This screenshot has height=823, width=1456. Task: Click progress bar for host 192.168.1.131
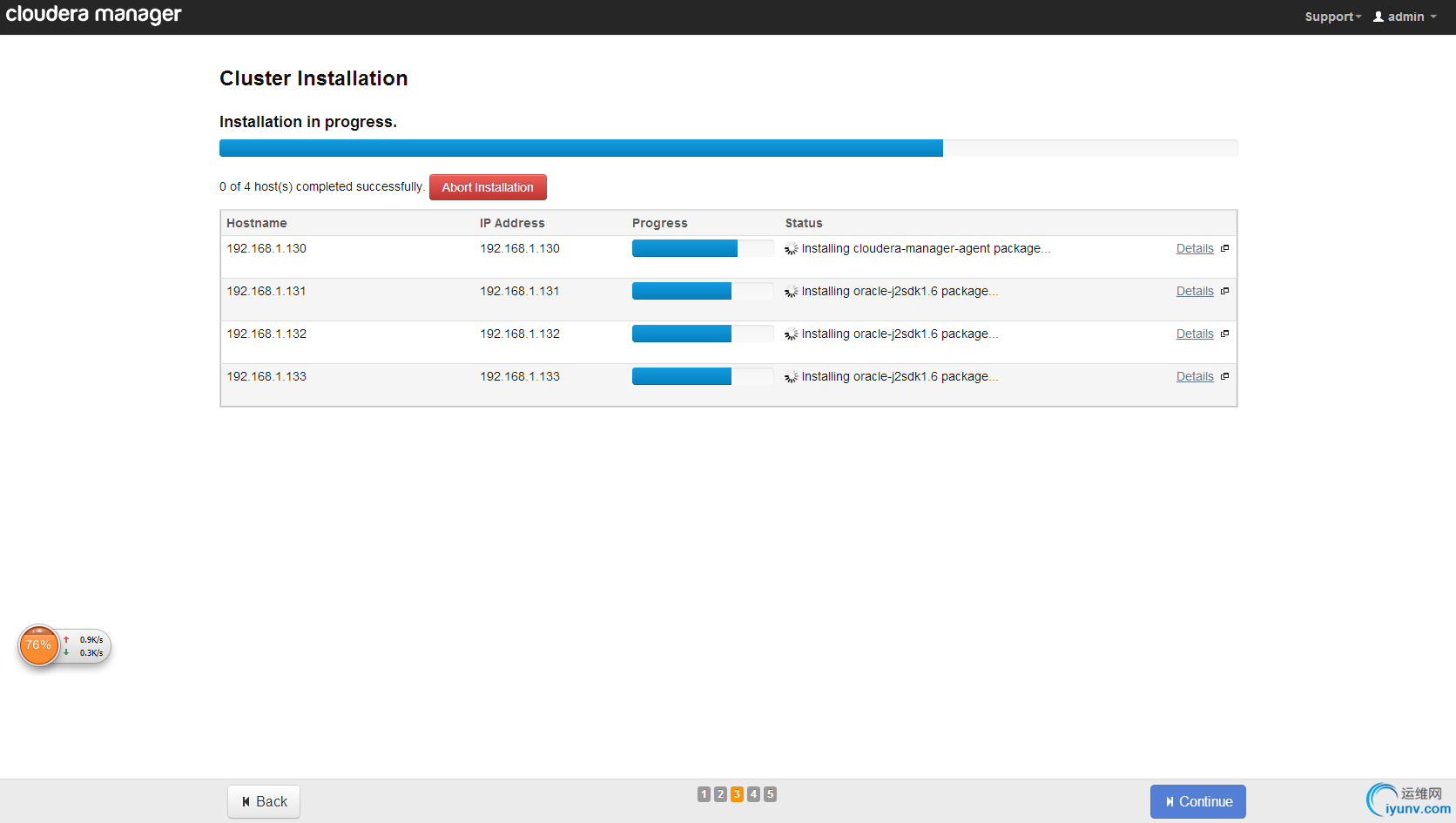point(703,291)
